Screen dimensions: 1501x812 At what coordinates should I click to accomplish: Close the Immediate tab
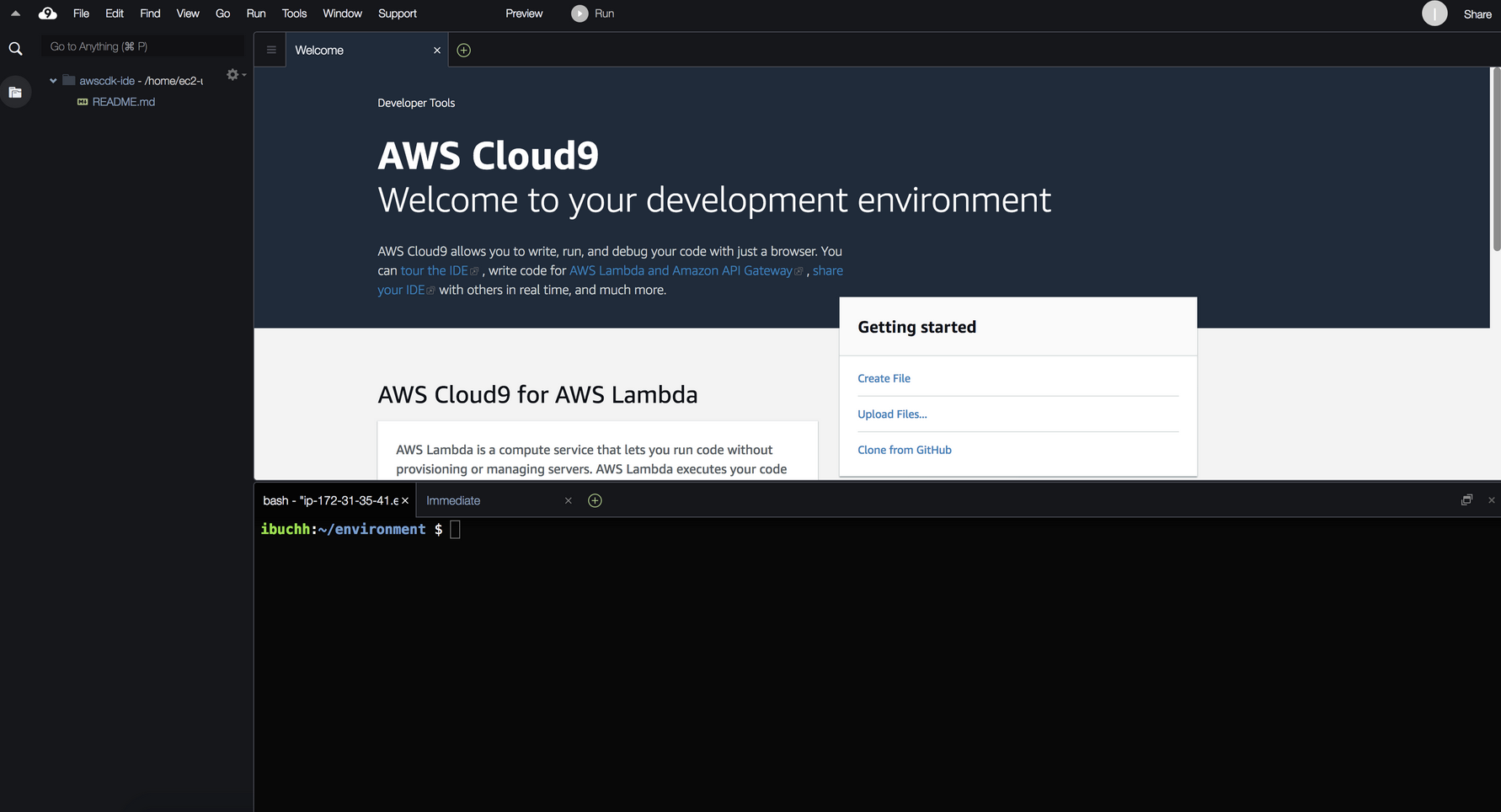point(568,500)
